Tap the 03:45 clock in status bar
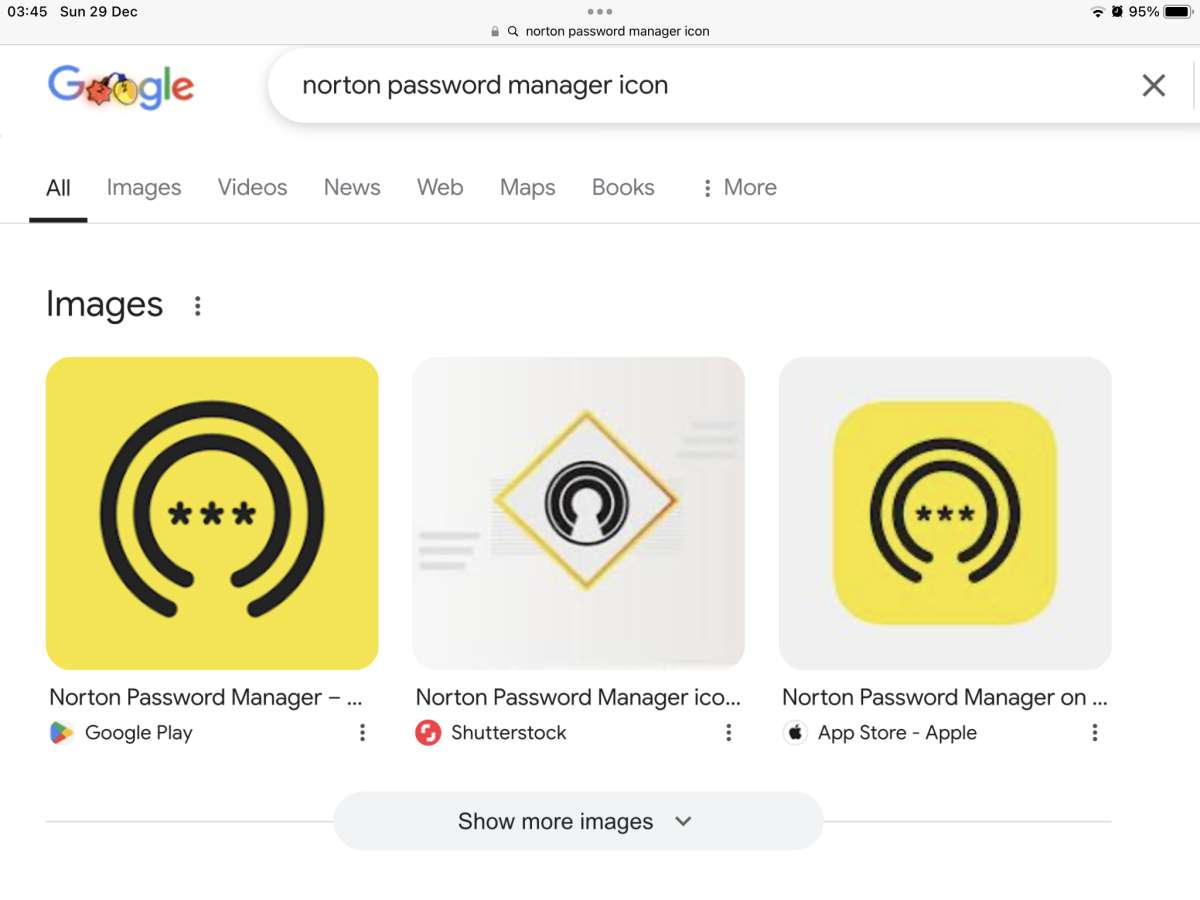 27,12
